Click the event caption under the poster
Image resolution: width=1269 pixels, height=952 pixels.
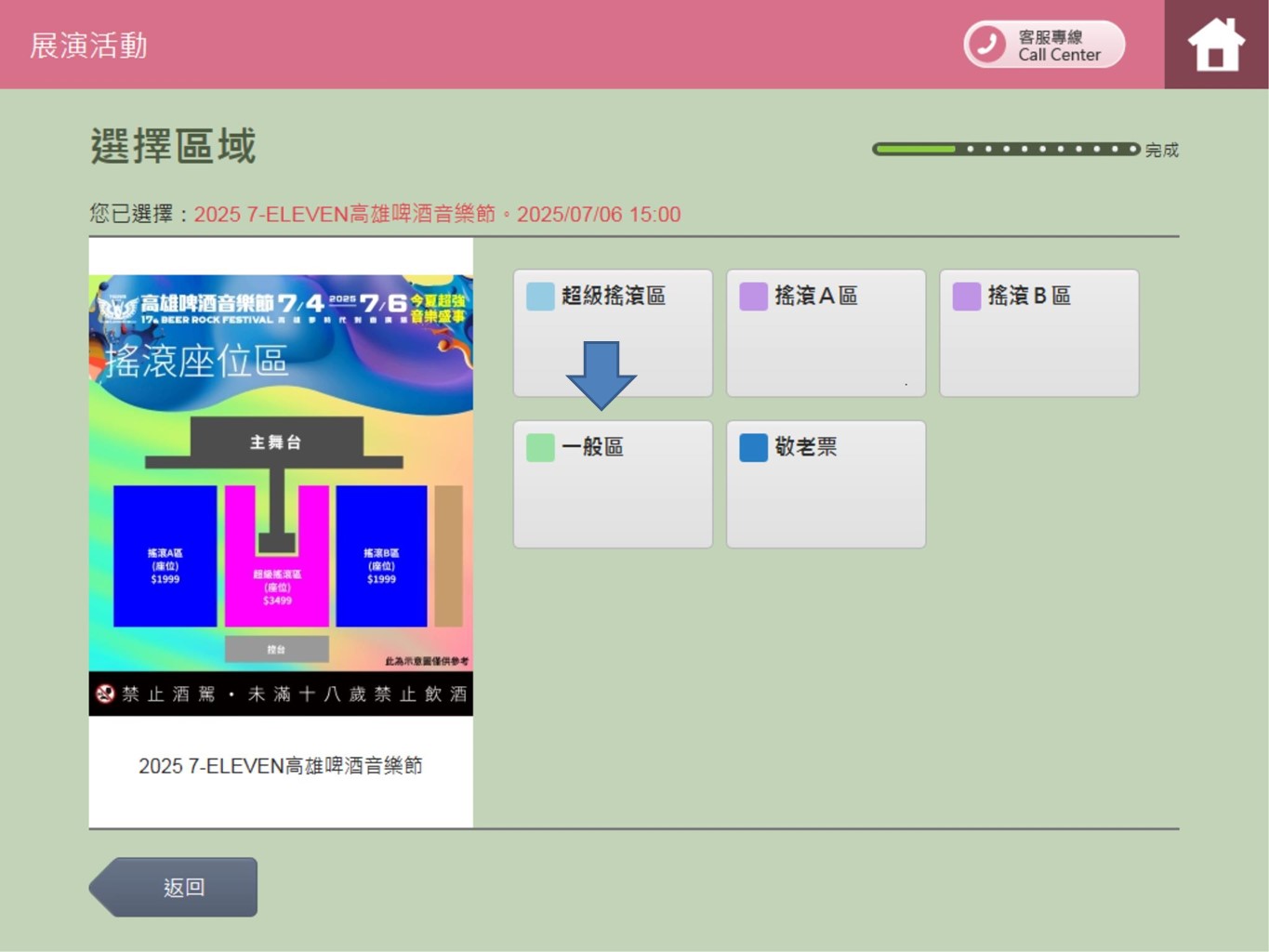coord(281,766)
